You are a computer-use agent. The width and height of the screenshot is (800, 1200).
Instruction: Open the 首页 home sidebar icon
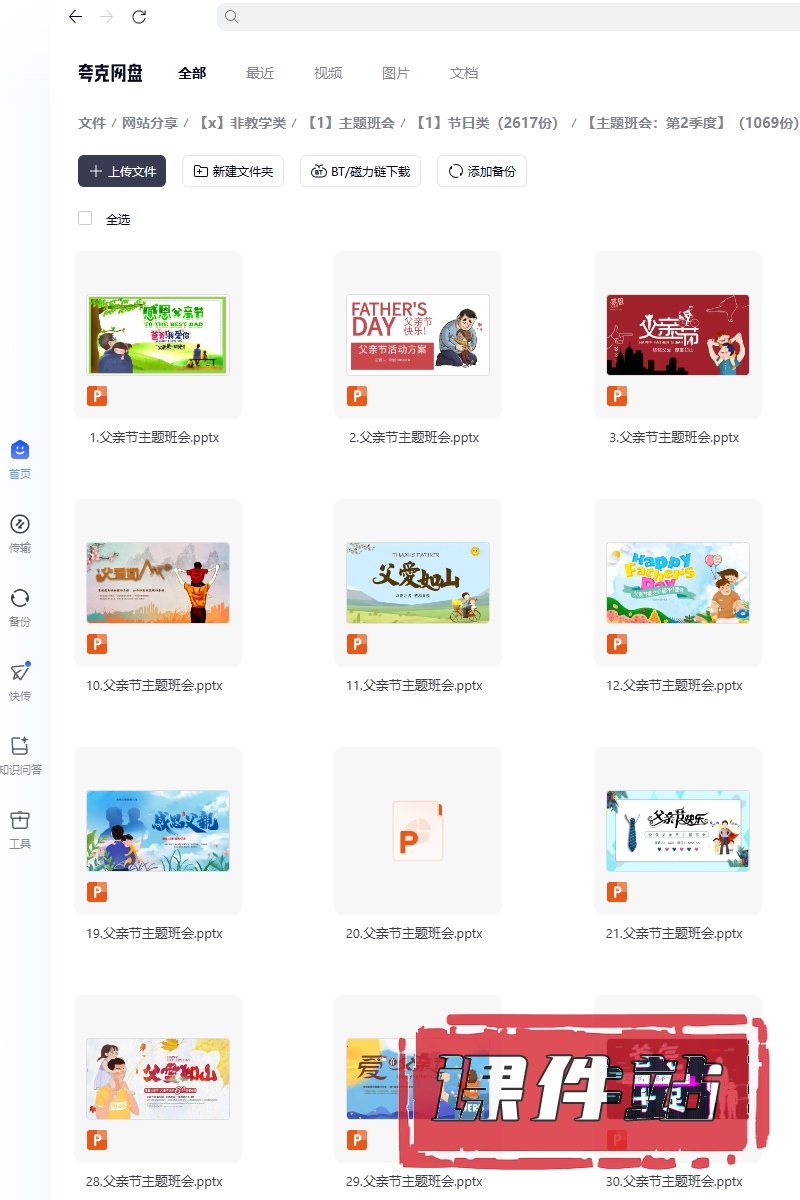[x=20, y=450]
